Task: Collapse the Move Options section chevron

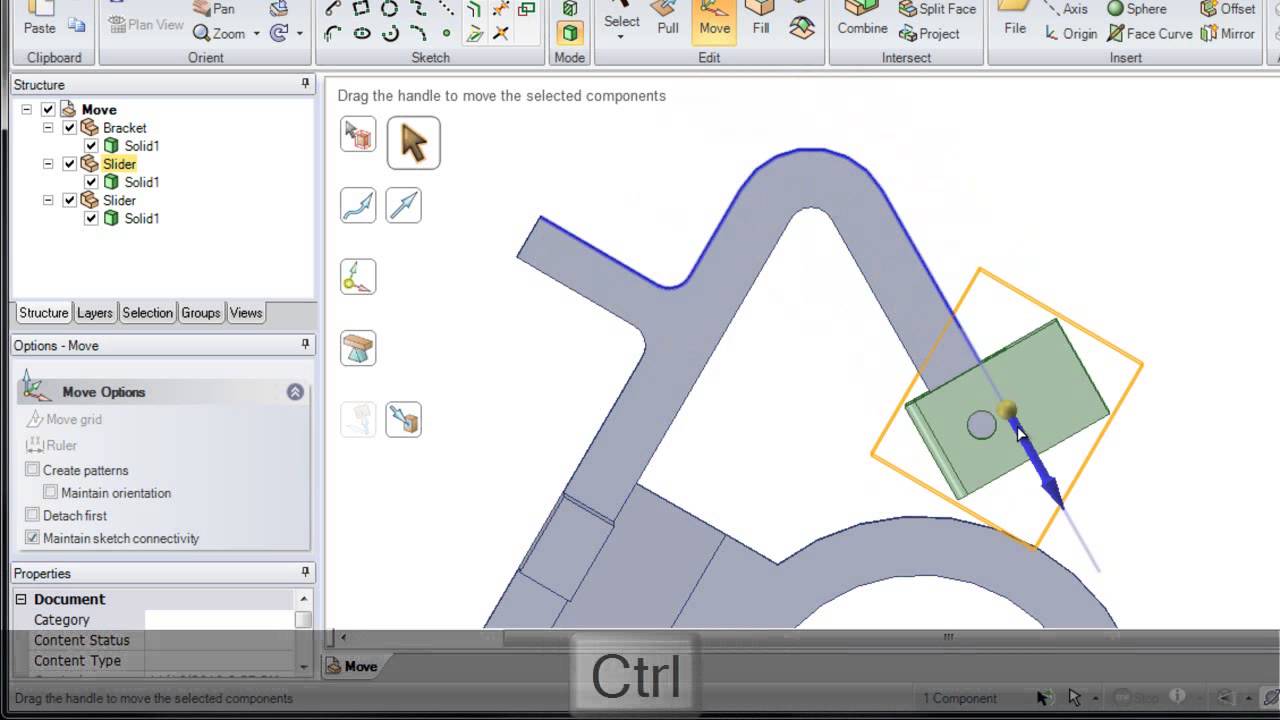Action: pyautogui.click(x=295, y=392)
